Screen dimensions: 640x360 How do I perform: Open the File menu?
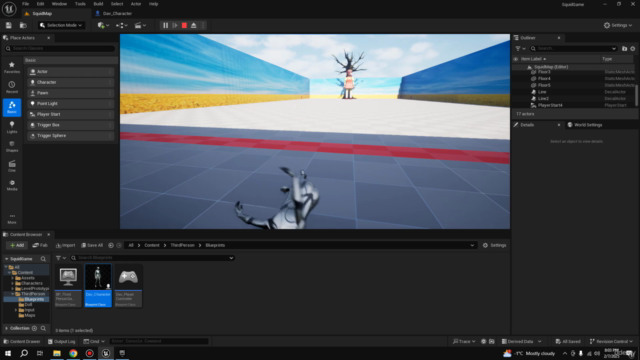coord(25,4)
